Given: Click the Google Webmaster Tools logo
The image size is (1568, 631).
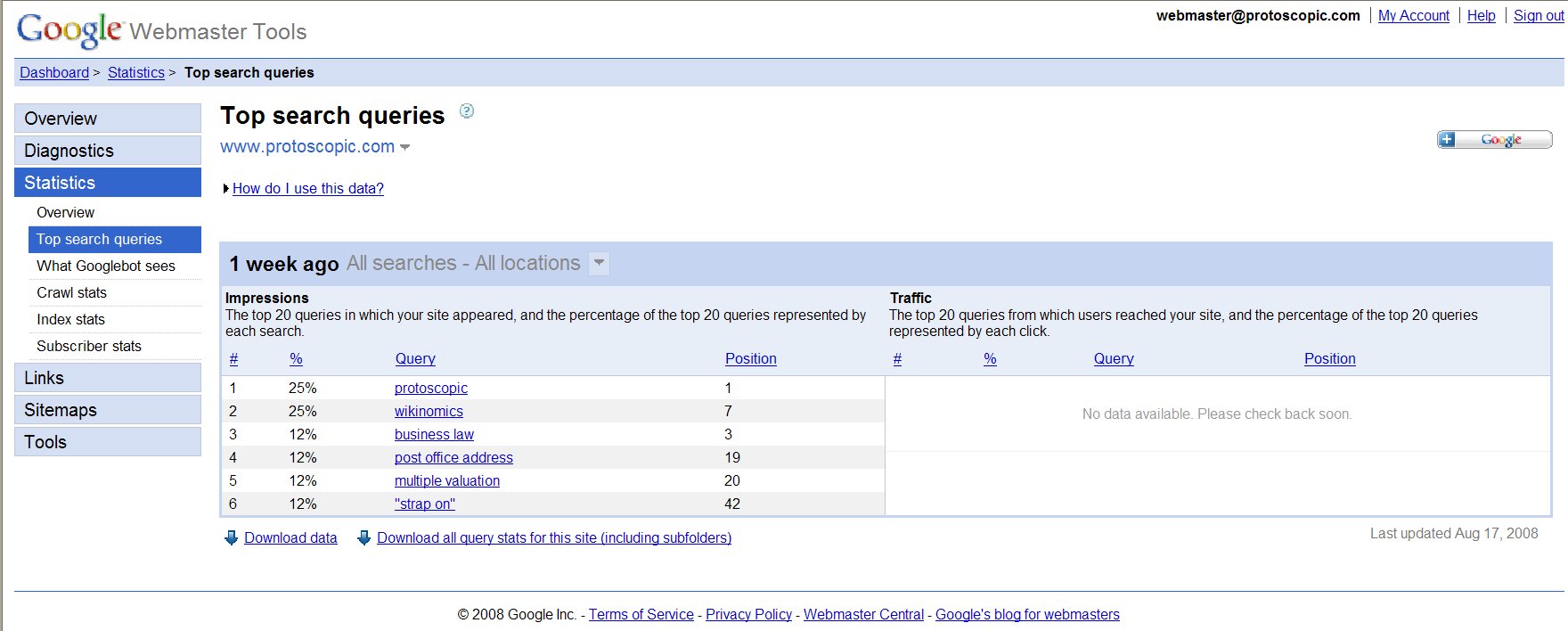Looking at the screenshot, I should (161, 30).
